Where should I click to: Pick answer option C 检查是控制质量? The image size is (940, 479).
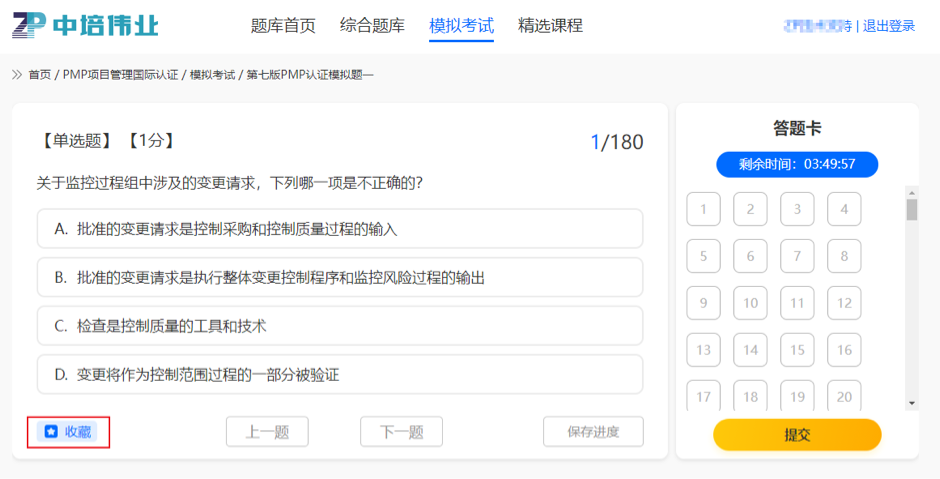[339, 326]
